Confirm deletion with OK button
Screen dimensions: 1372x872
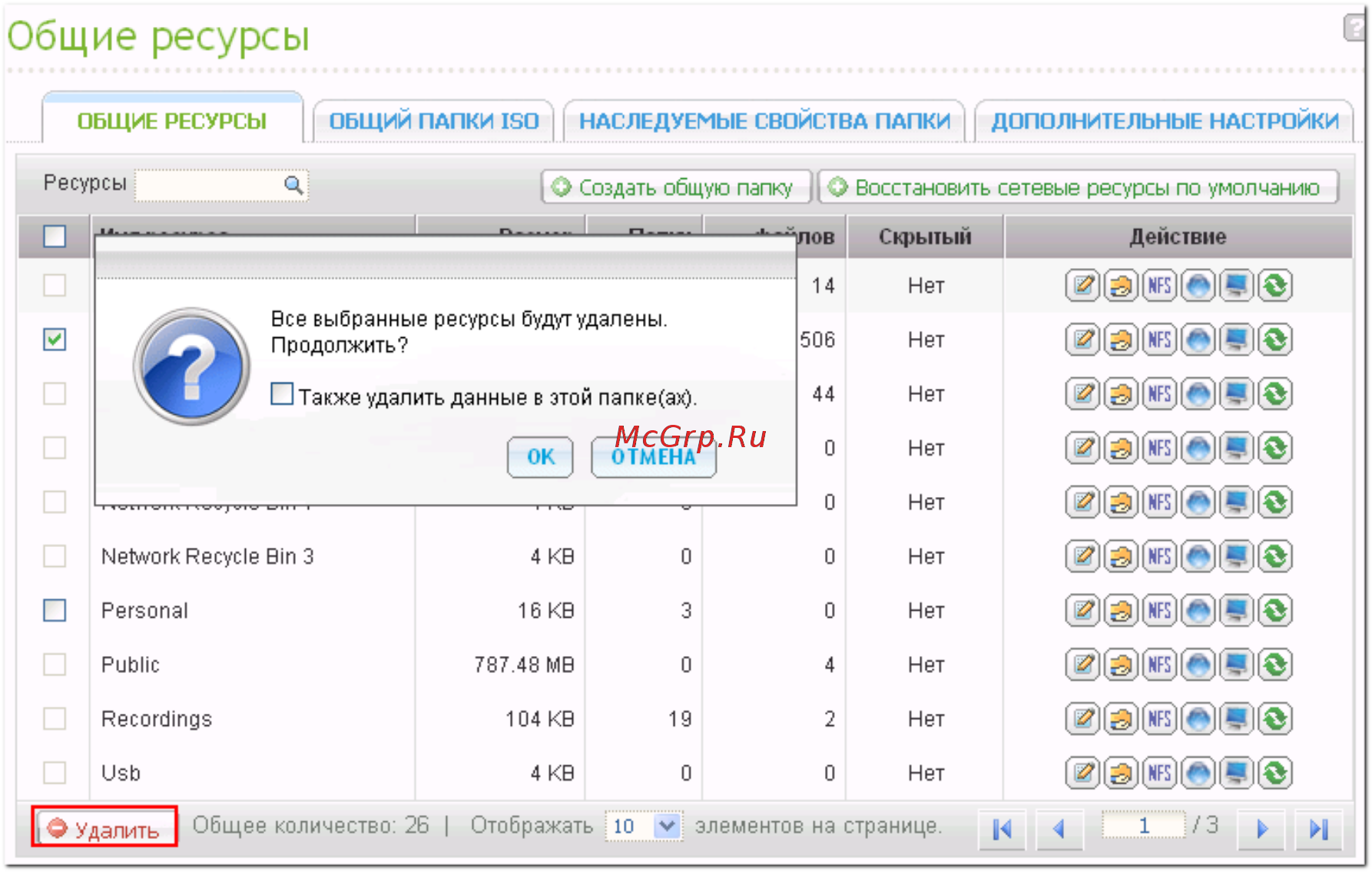540,457
